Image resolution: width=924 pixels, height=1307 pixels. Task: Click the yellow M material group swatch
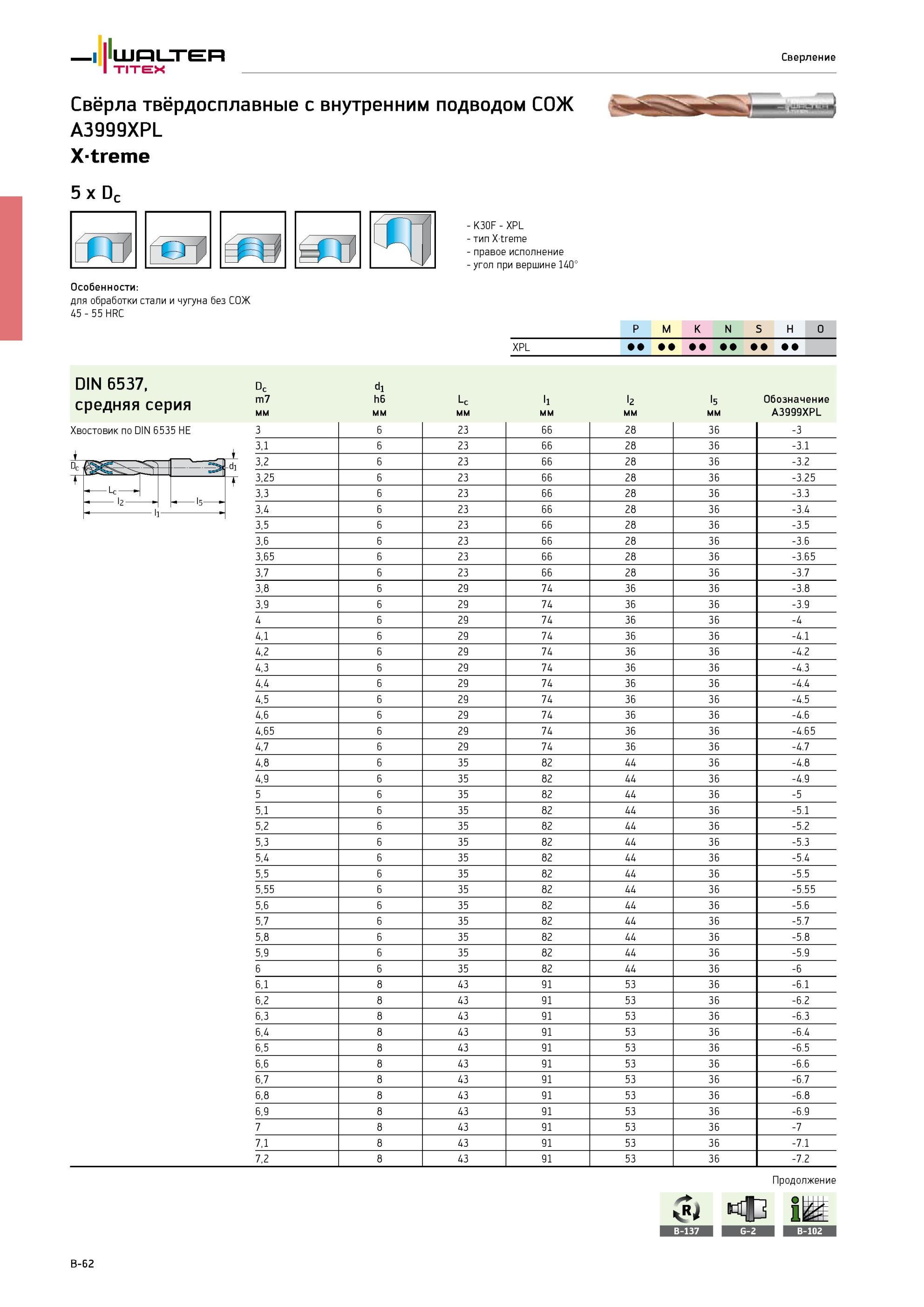(666, 329)
